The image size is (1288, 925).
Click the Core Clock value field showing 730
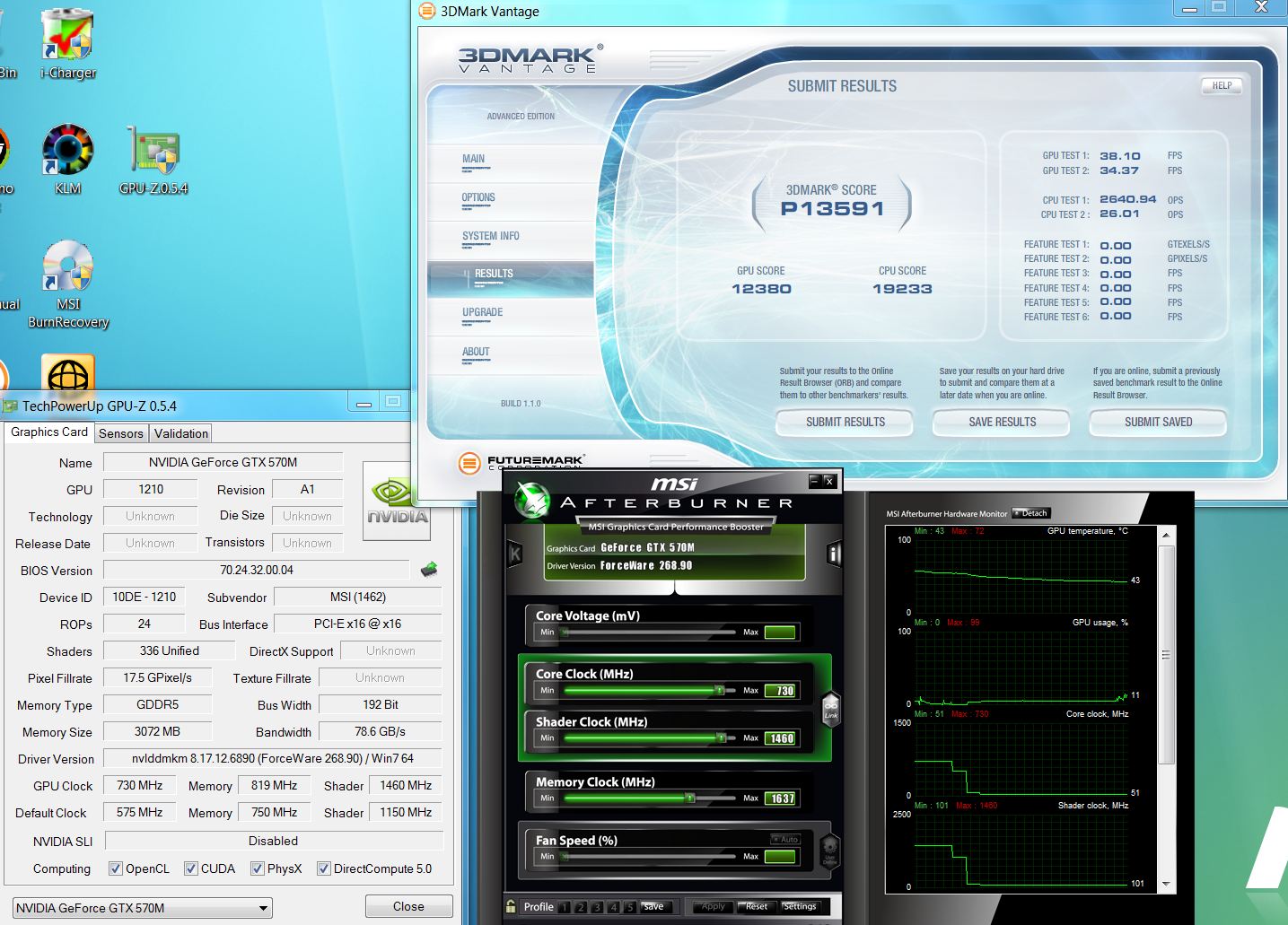(780, 691)
